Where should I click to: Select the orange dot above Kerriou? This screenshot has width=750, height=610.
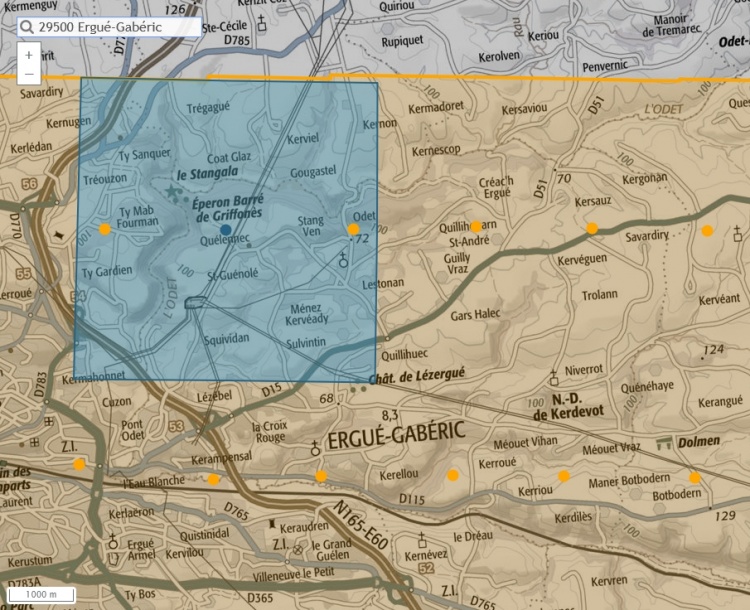pos(564,476)
